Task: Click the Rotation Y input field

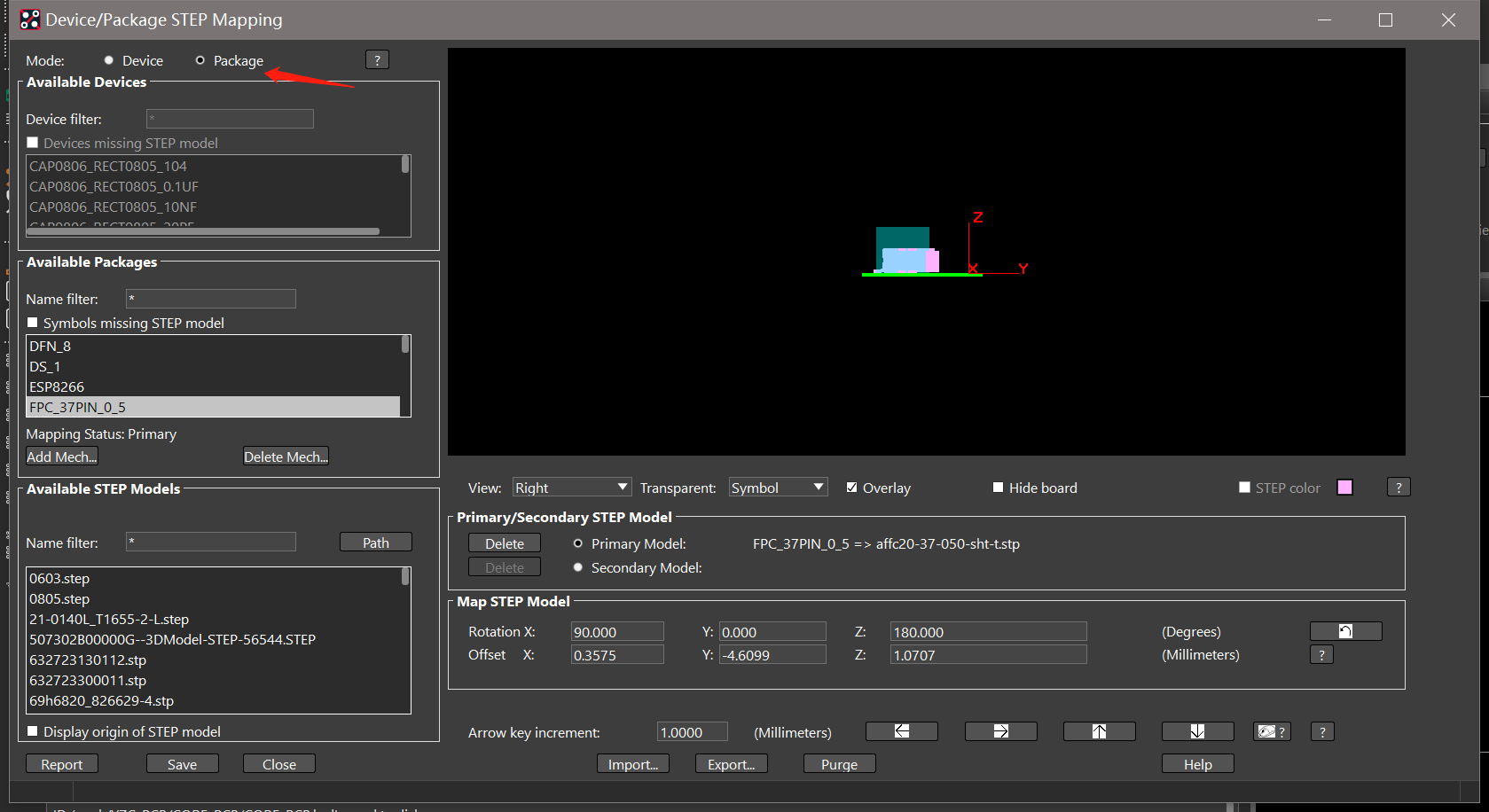Action: [772, 632]
